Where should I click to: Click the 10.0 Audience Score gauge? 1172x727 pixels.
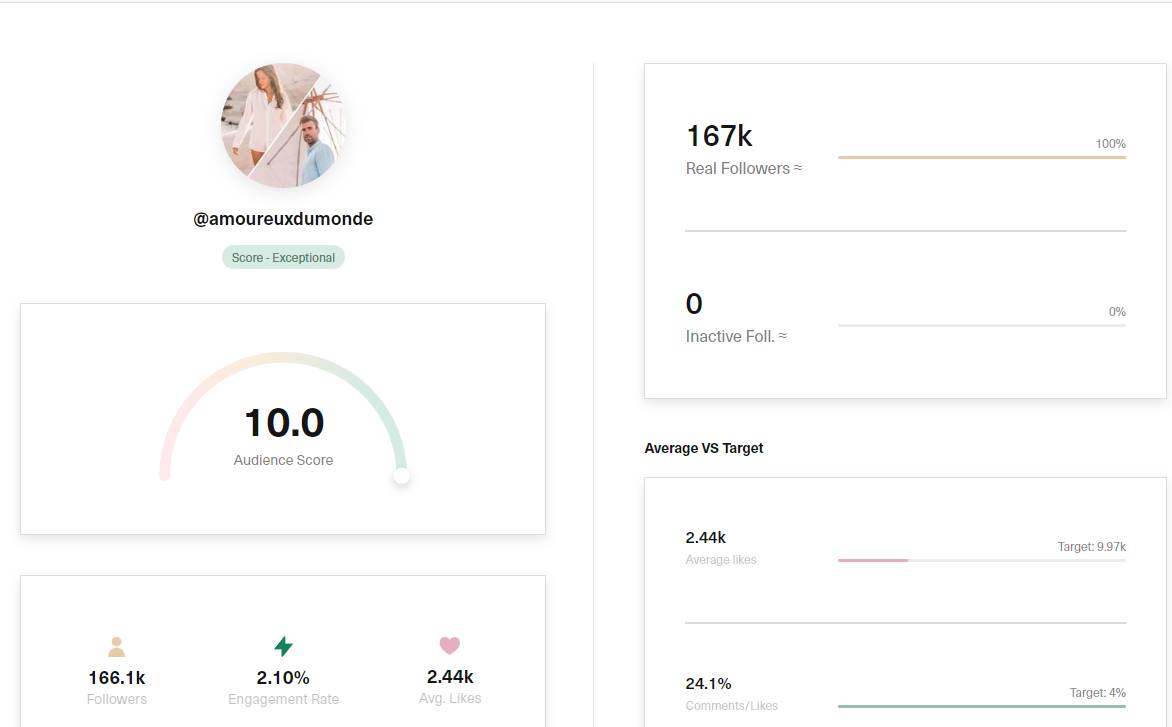pos(283,423)
